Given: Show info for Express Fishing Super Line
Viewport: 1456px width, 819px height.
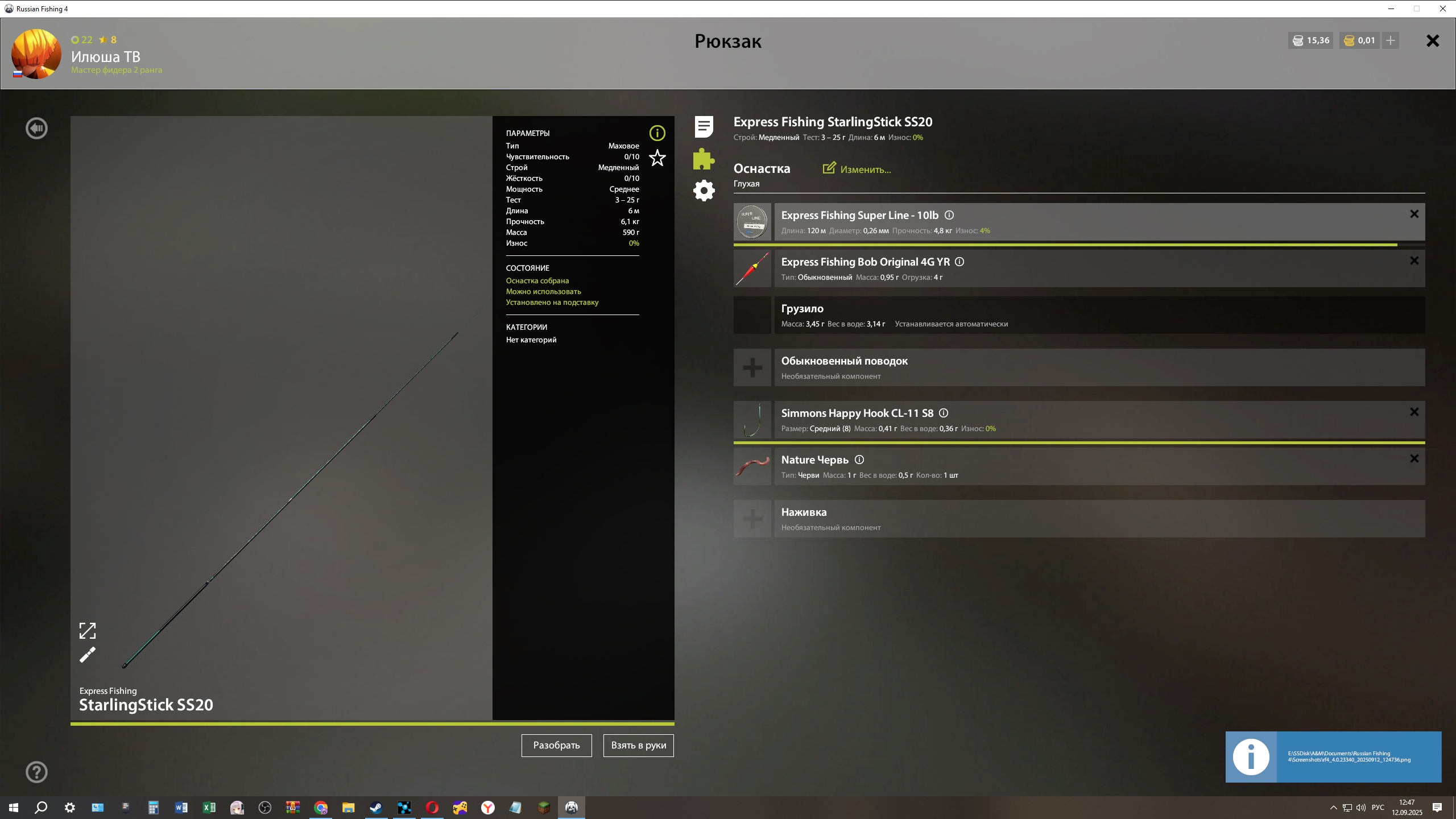Looking at the screenshot, I should coord(949,215).
